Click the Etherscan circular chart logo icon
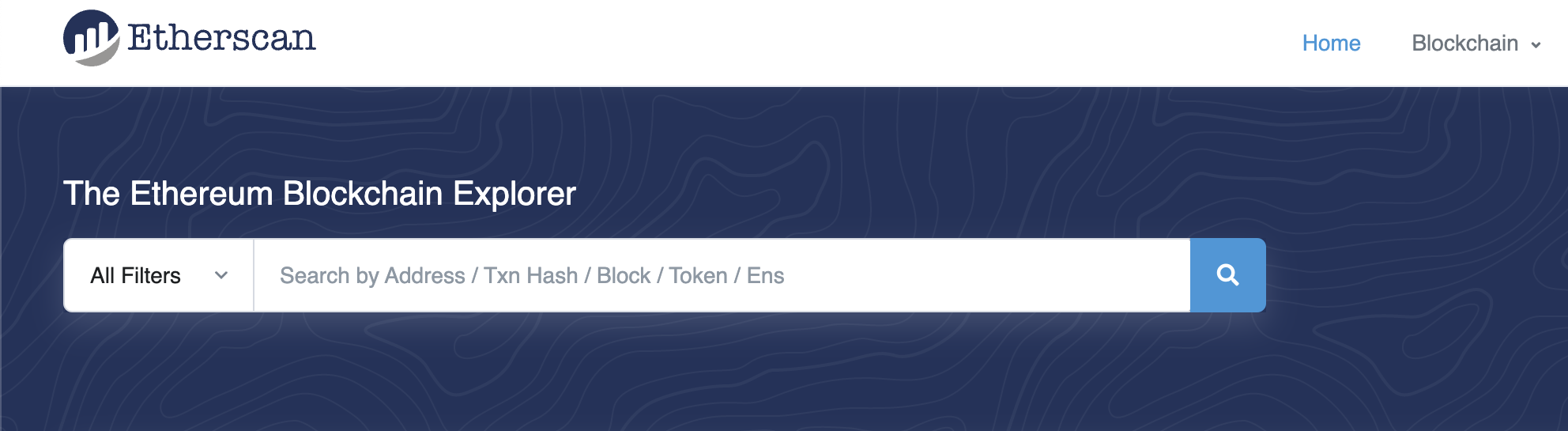The width and height of the screenshot is (1568, 431). (x=91, y=38)
